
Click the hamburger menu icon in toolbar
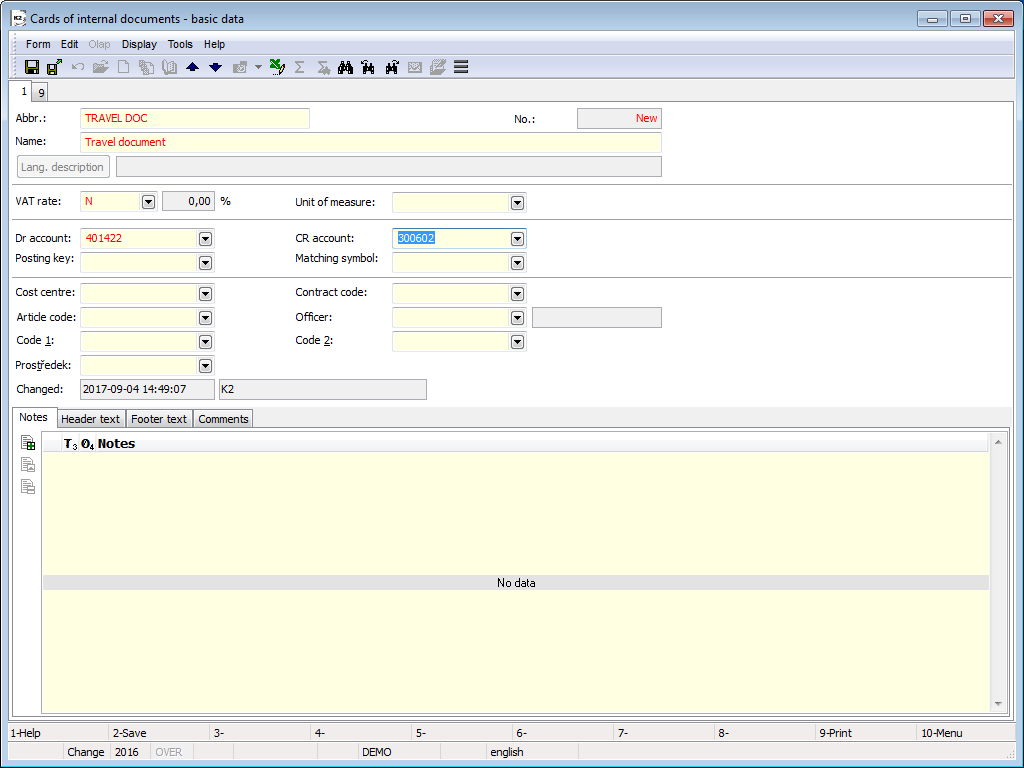tap(461, 67)
